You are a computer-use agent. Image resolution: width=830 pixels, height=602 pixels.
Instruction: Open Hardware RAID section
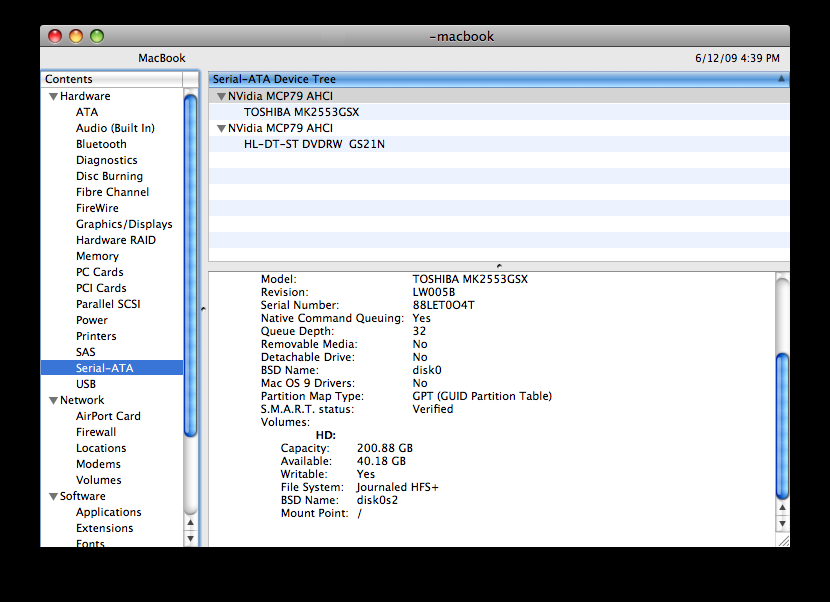[116, 240]
